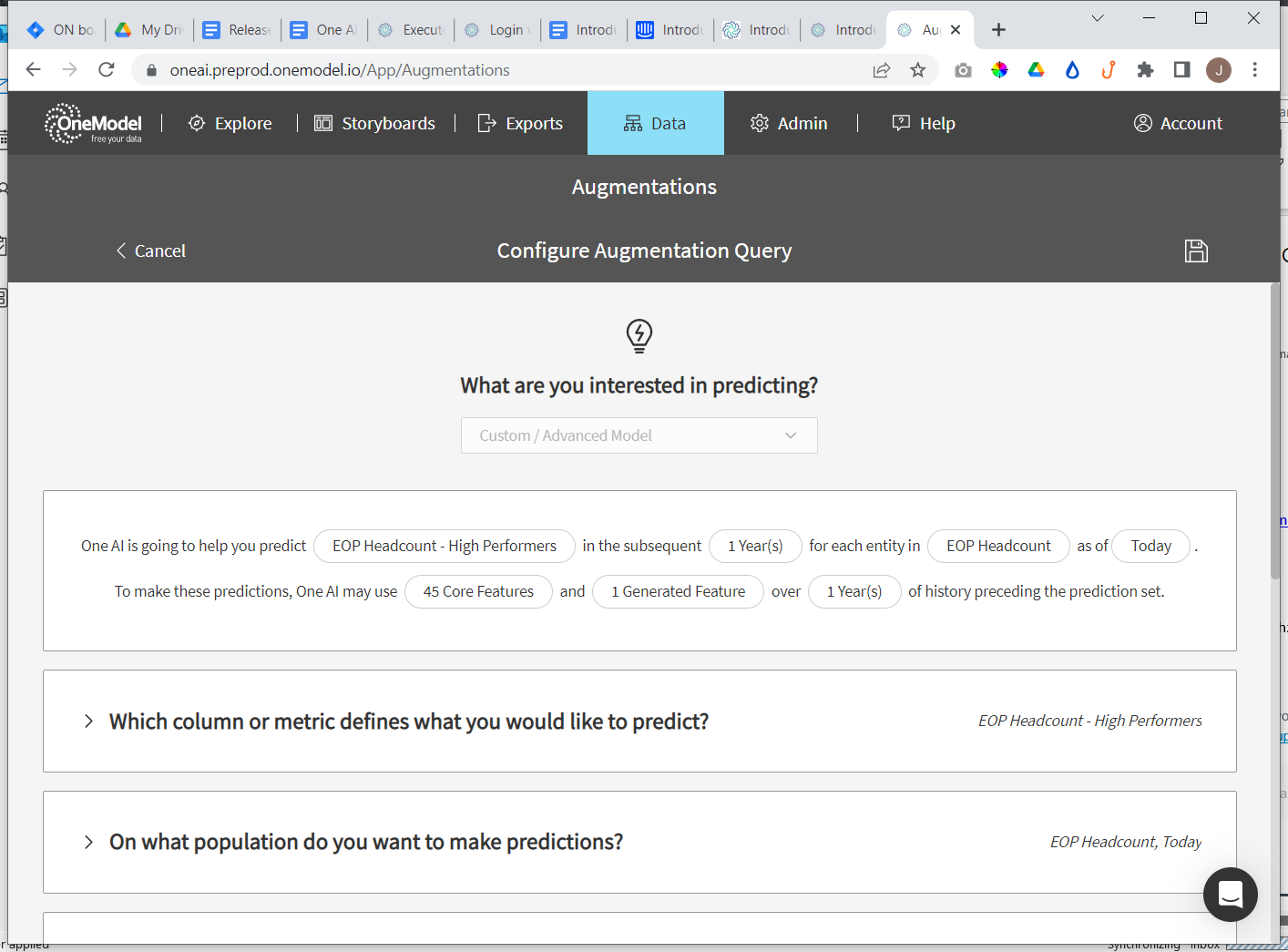Click the Cancel link
Viewport: 1288px width, 952px height.
click(151, 251)
